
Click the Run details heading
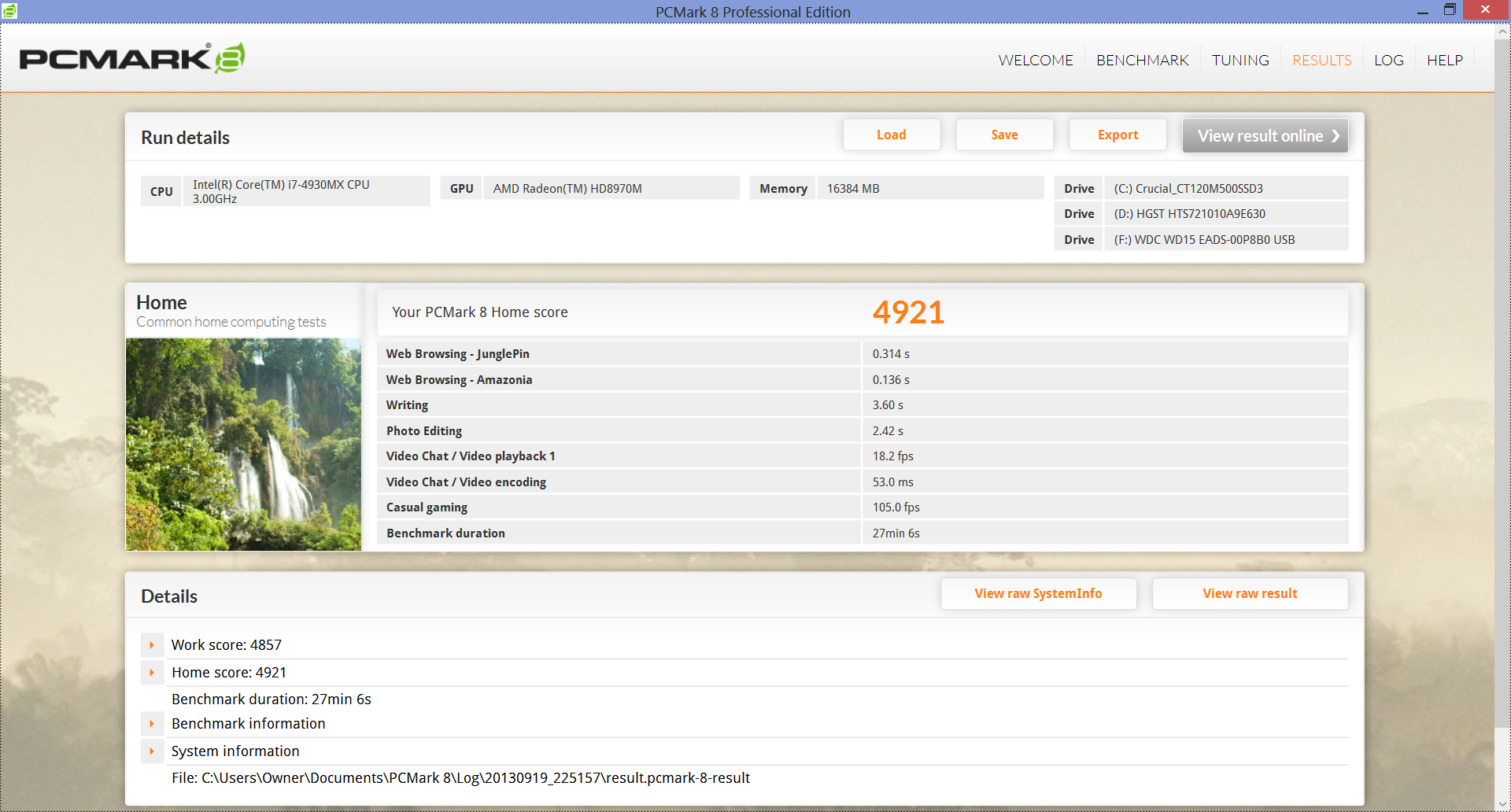[x=185, y=138]
